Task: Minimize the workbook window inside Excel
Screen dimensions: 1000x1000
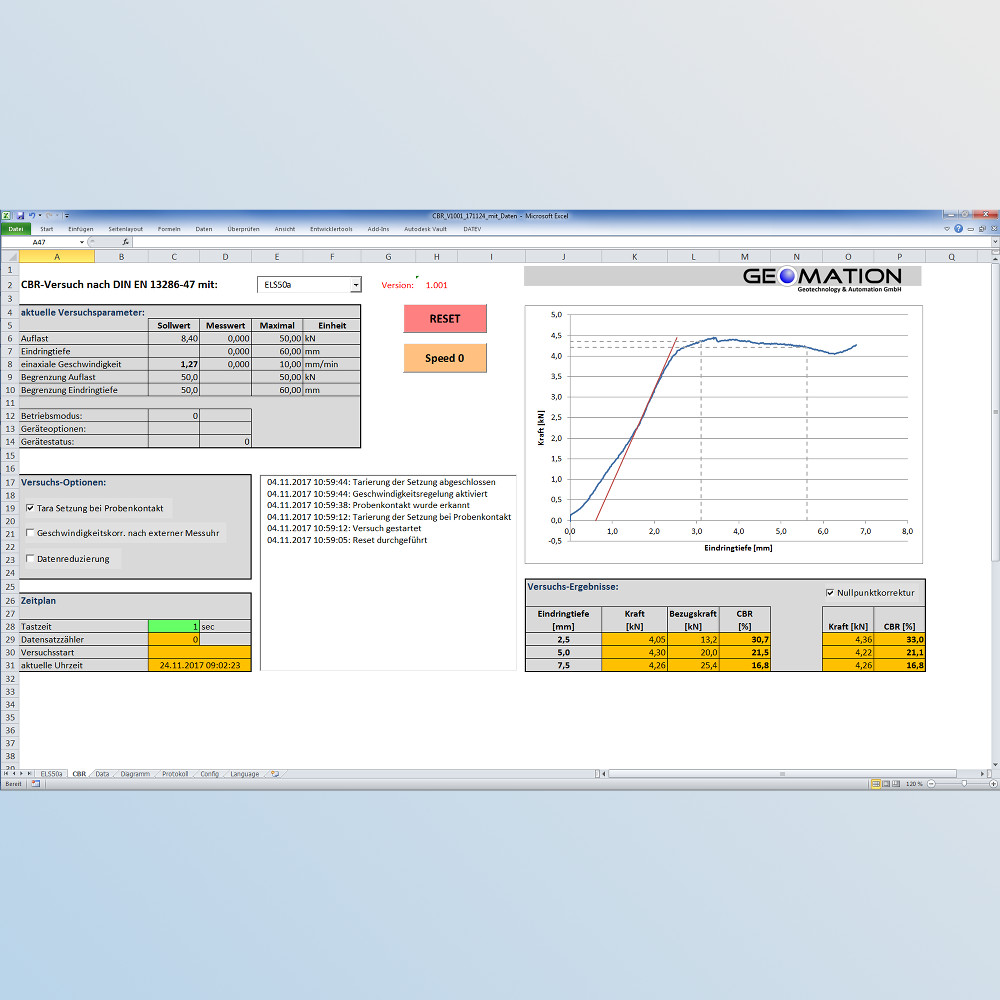Action: point(971,228)
